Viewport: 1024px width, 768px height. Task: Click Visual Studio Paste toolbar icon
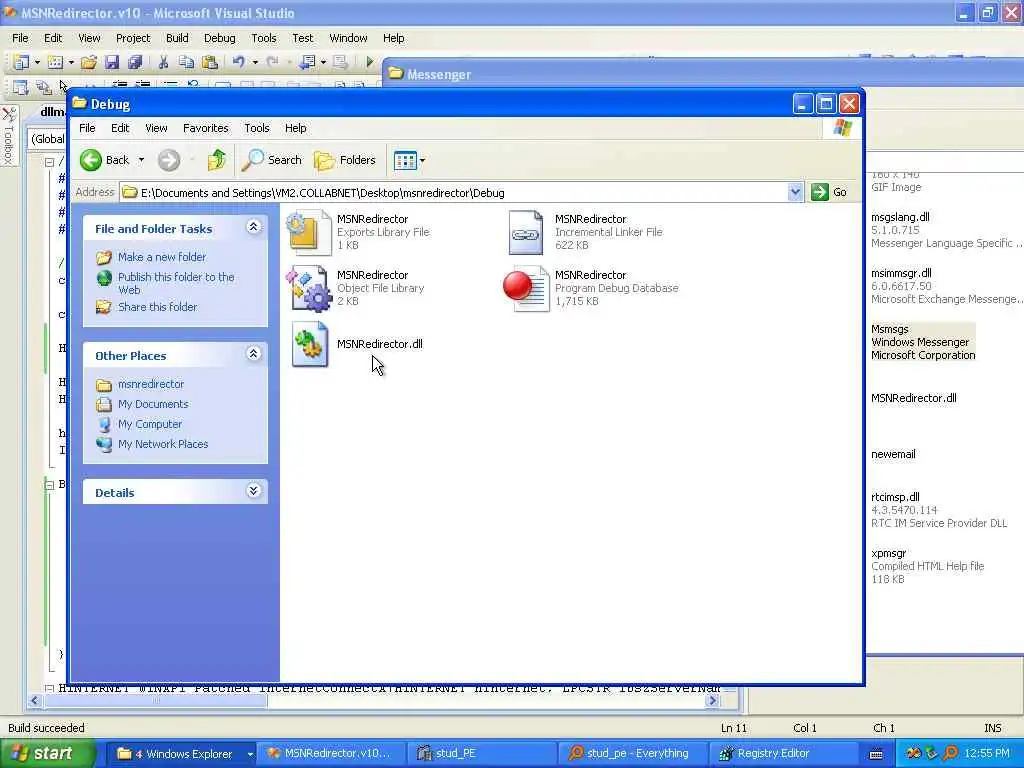pos(210,62)
